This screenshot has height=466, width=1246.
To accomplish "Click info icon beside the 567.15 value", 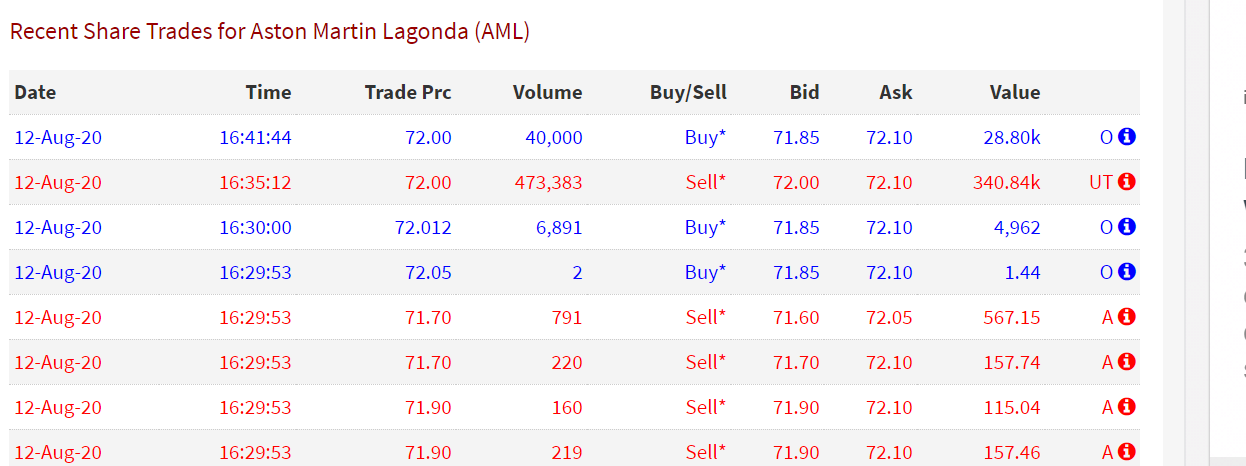I will coord(1127,317).
